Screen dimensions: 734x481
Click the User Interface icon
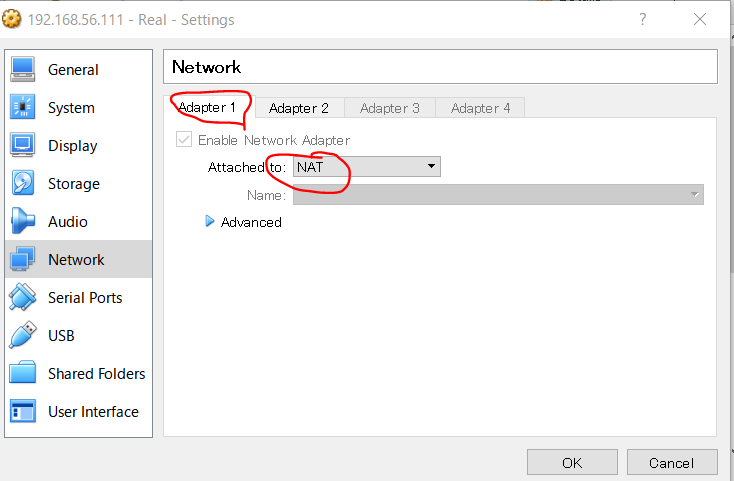pos(23,411)
